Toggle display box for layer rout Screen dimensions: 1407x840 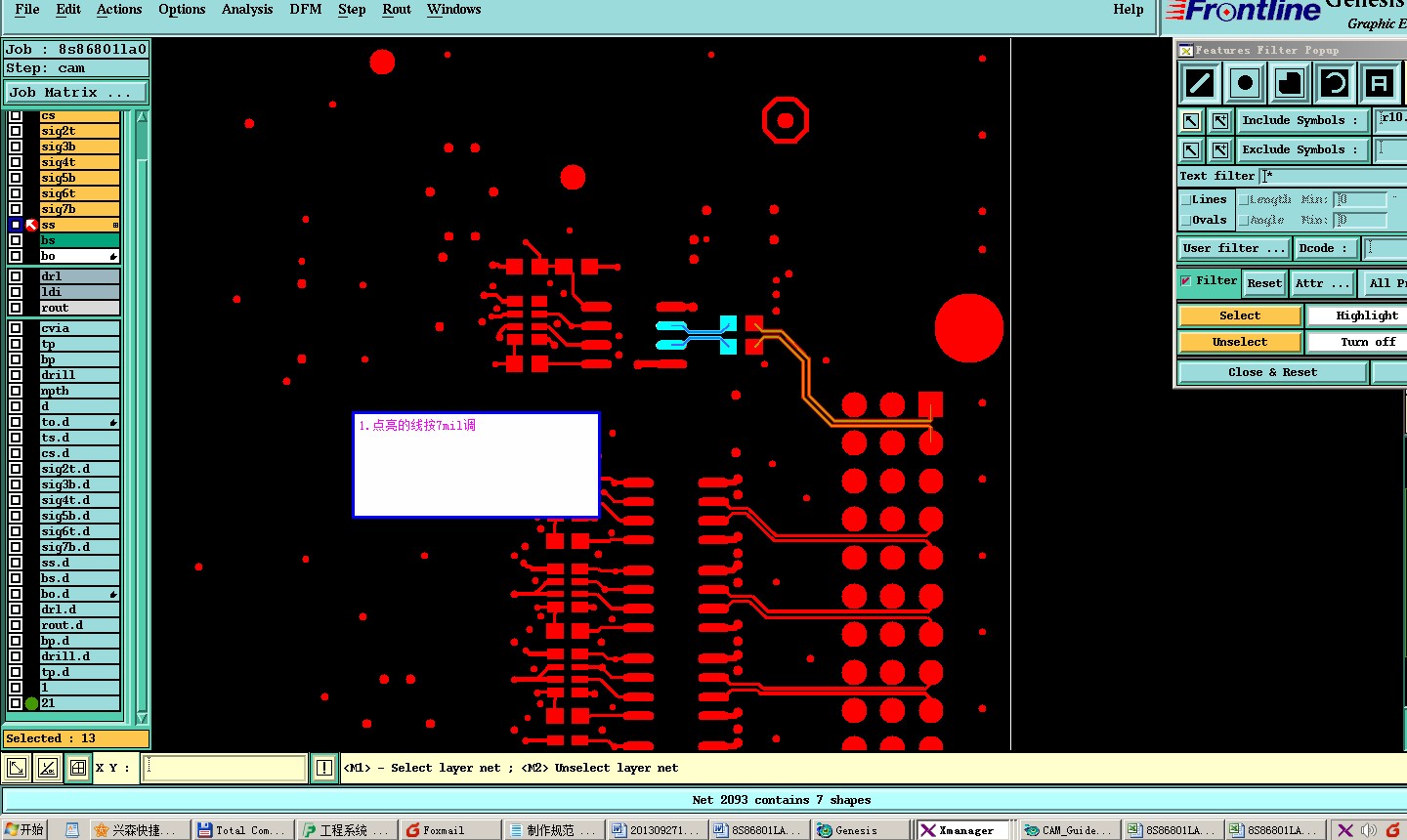tap(16, 308)
